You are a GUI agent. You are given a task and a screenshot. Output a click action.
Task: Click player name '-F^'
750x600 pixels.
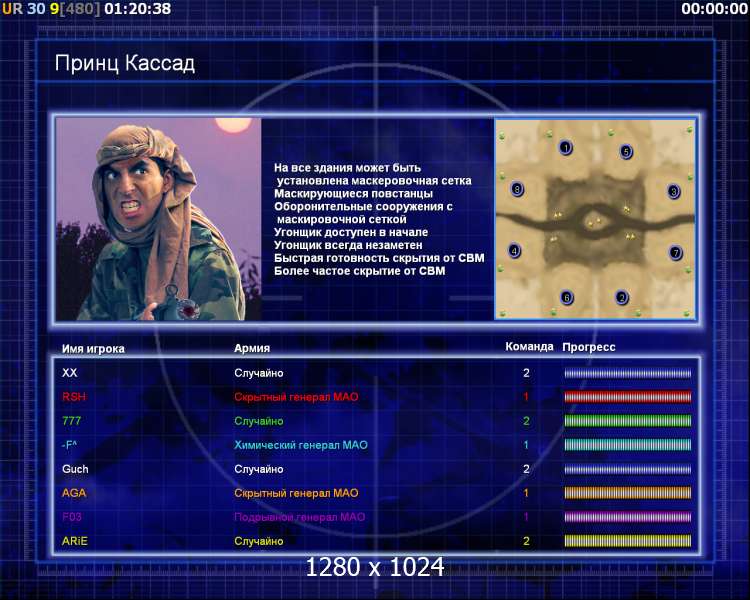click(69, 445)
